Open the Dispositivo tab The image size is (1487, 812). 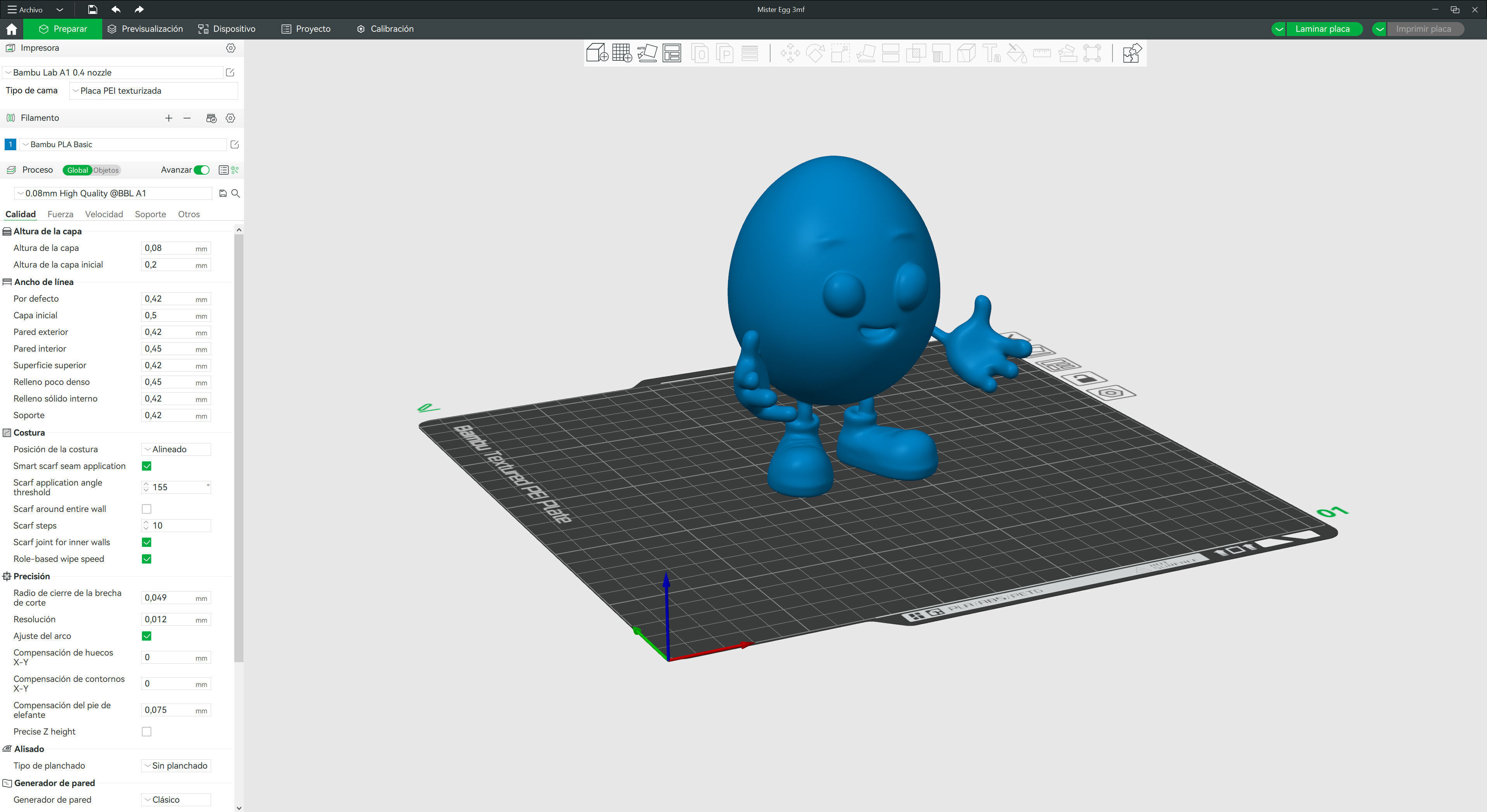coord(227,29)
